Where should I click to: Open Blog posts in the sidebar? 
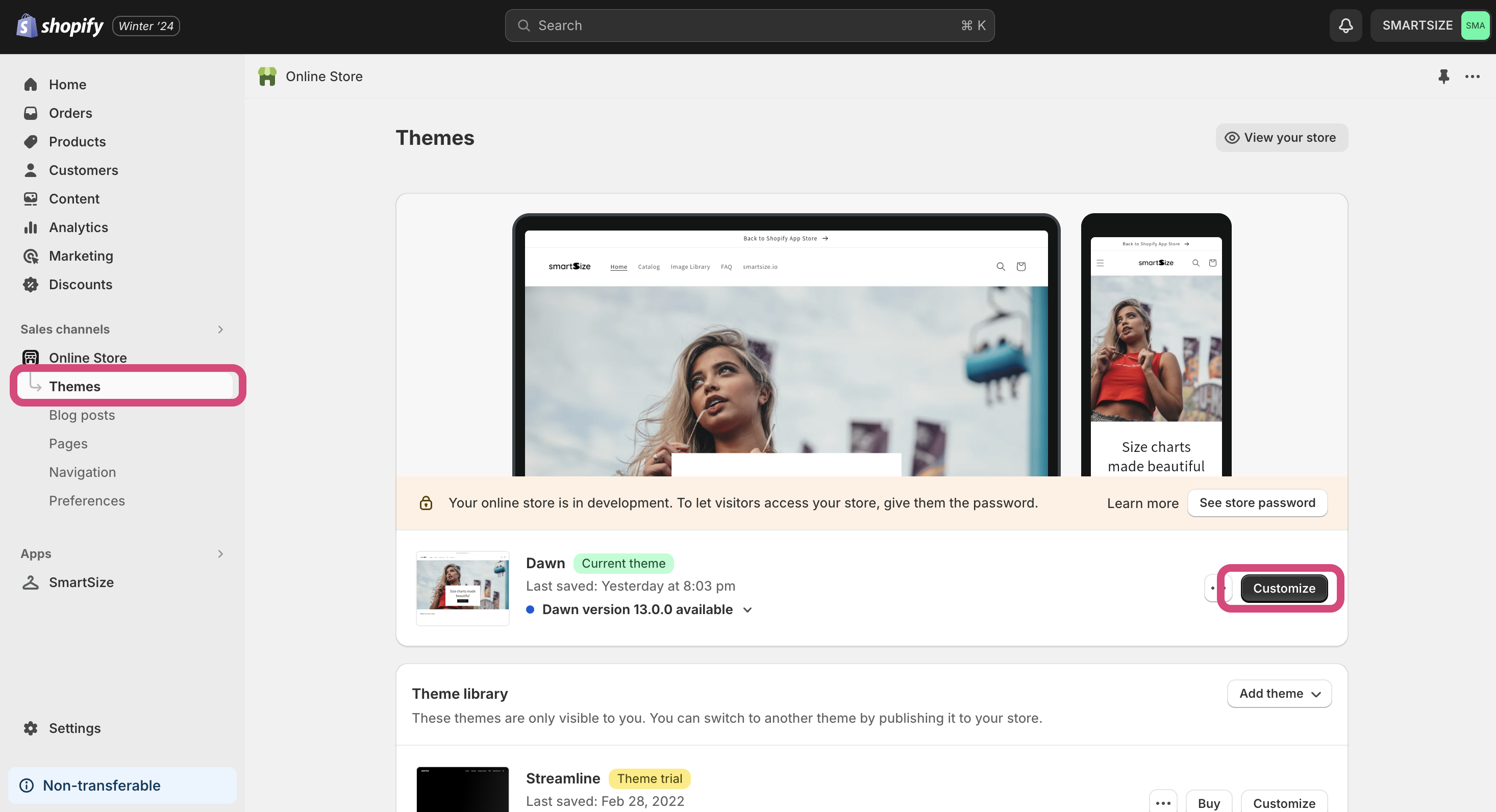pos(82,415)
